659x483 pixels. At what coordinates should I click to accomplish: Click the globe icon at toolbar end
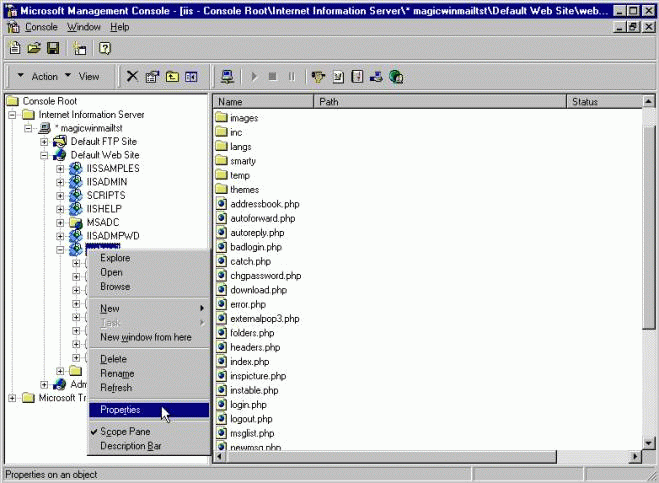(x=396, y=77)
